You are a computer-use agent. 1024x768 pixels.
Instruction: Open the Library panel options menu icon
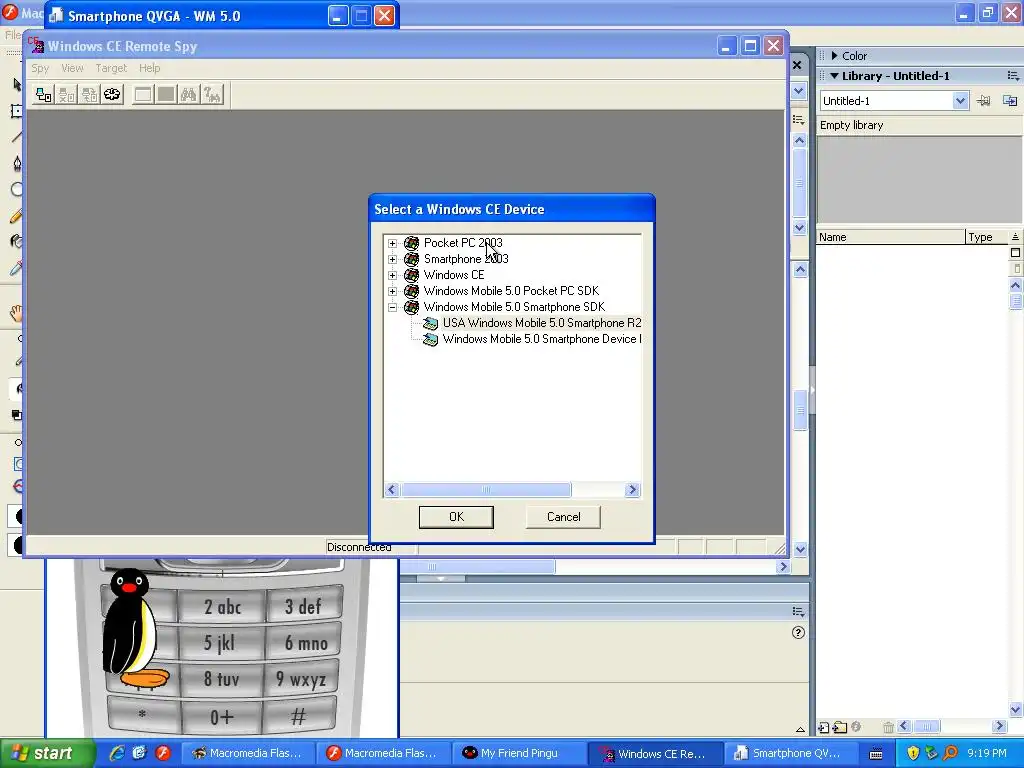pyautogui.click(x=1013, y=76)
